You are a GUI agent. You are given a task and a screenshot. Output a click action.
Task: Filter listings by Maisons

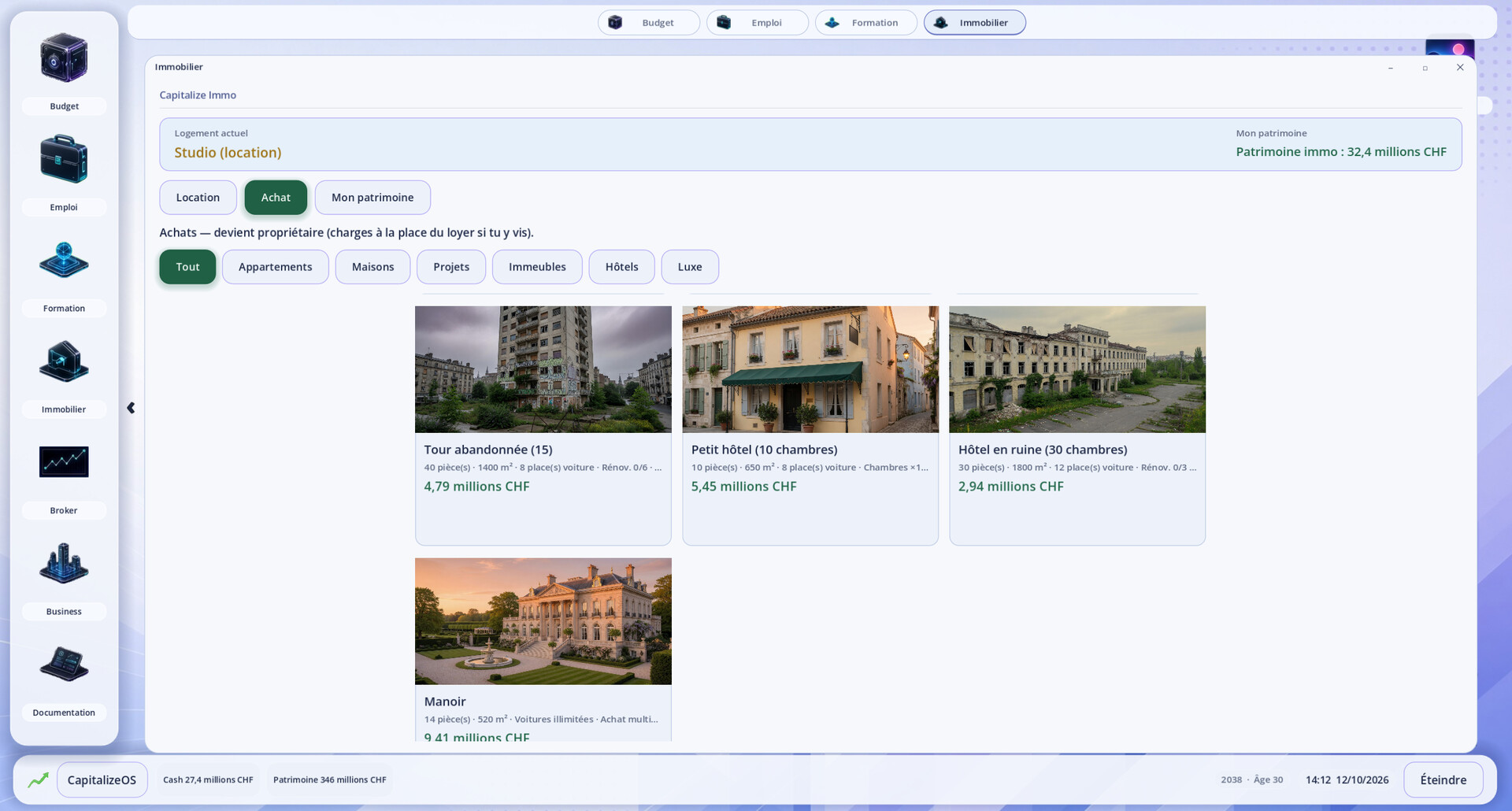point(372,267)
